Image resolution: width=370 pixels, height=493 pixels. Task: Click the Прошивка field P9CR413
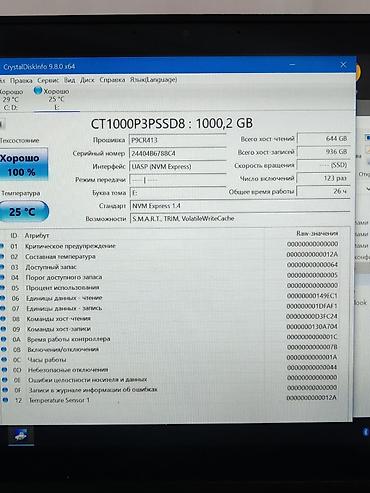tap(178, 140)
